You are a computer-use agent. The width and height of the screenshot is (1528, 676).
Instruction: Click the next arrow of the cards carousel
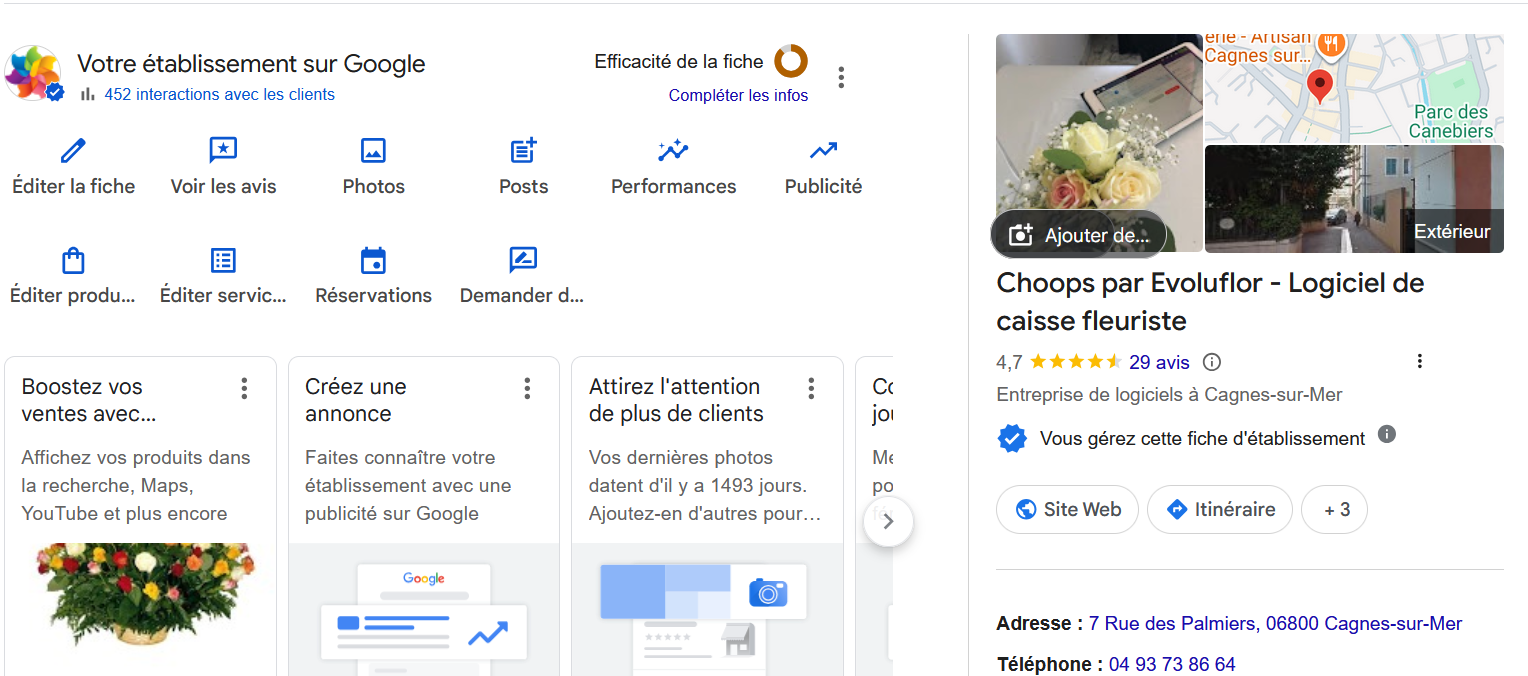[888, 521]
